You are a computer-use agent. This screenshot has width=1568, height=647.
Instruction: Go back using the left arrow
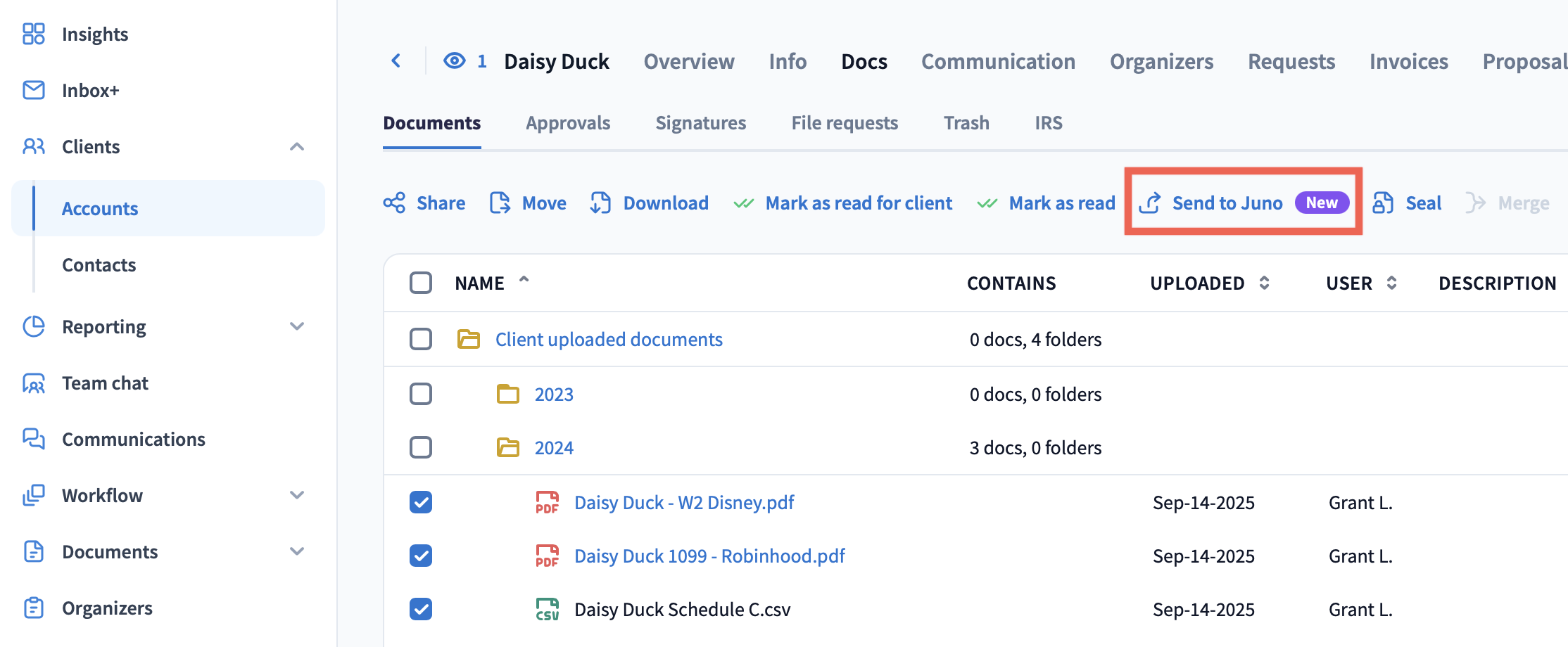(396, 61)
